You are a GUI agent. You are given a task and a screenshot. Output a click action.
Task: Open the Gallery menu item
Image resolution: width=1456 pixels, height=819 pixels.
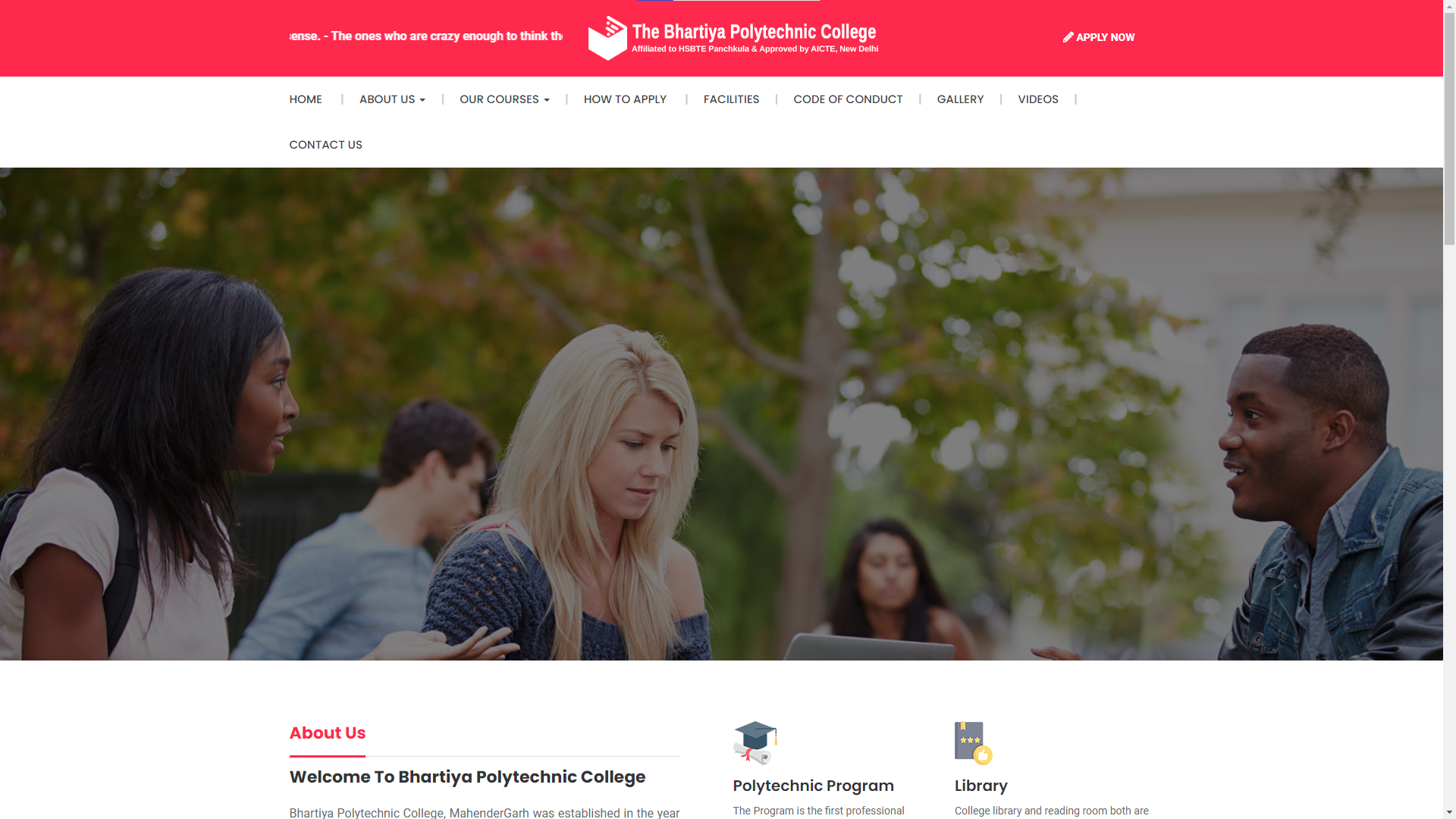(x=960, y=99)
